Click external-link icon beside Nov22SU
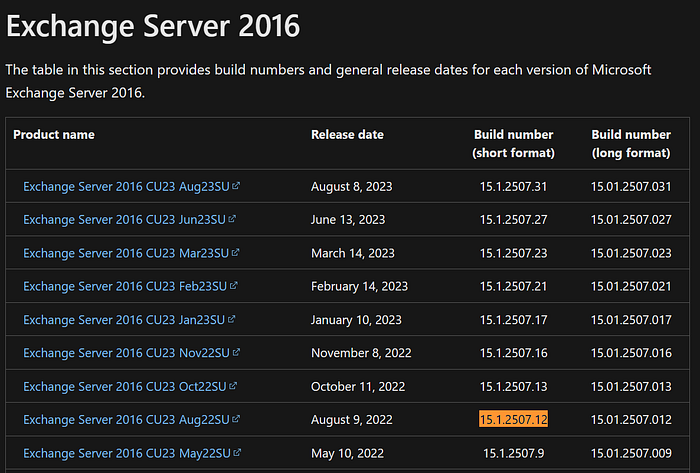The image size is (700, 473). (236, 352)
